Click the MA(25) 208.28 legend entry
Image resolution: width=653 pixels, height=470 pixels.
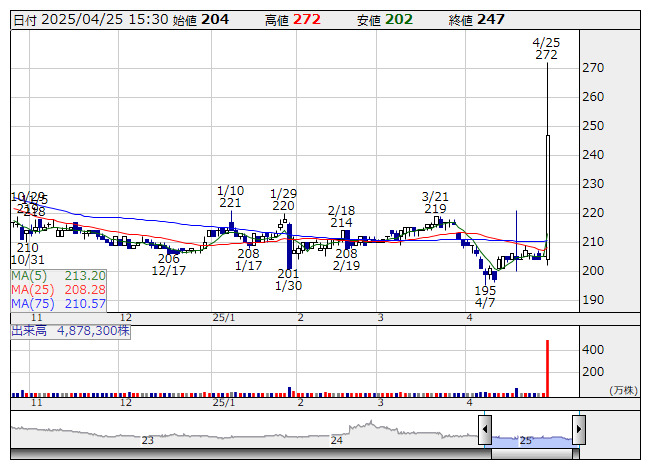tap(58, 290)
